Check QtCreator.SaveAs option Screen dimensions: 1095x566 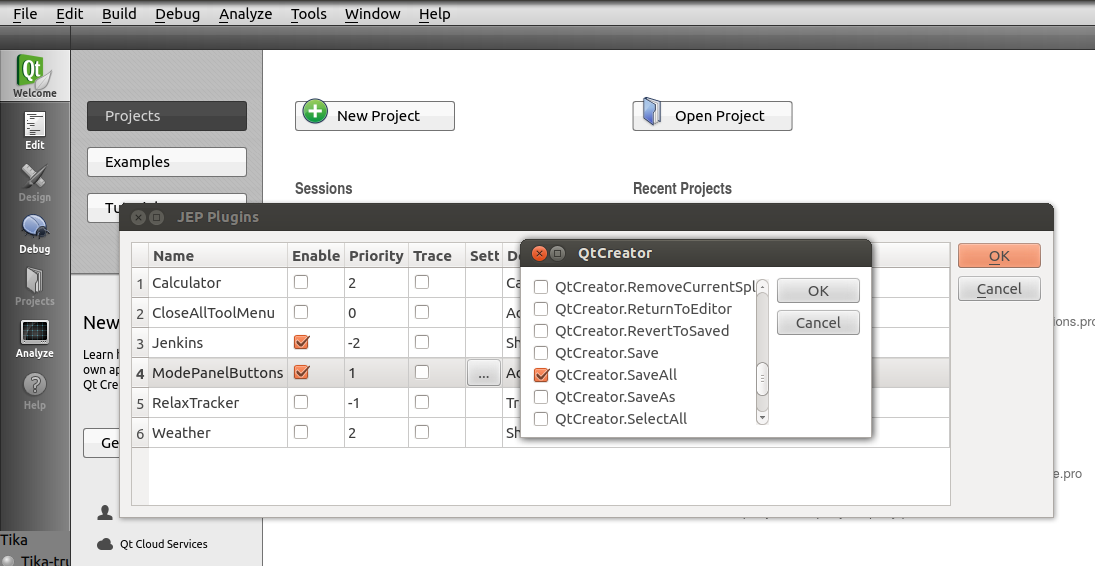click(541, 397)
